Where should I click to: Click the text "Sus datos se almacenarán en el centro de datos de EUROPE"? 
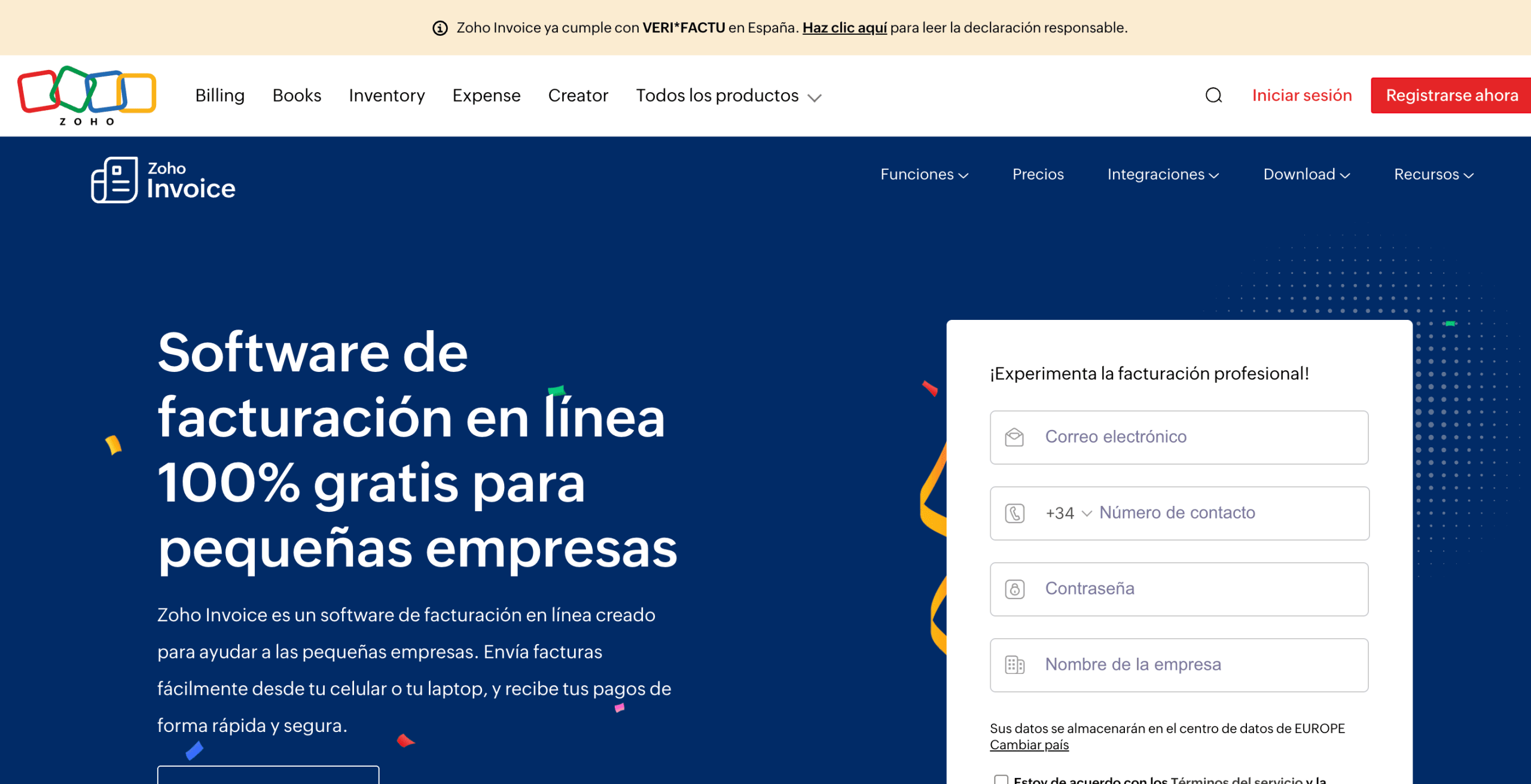click(1167, 728)
